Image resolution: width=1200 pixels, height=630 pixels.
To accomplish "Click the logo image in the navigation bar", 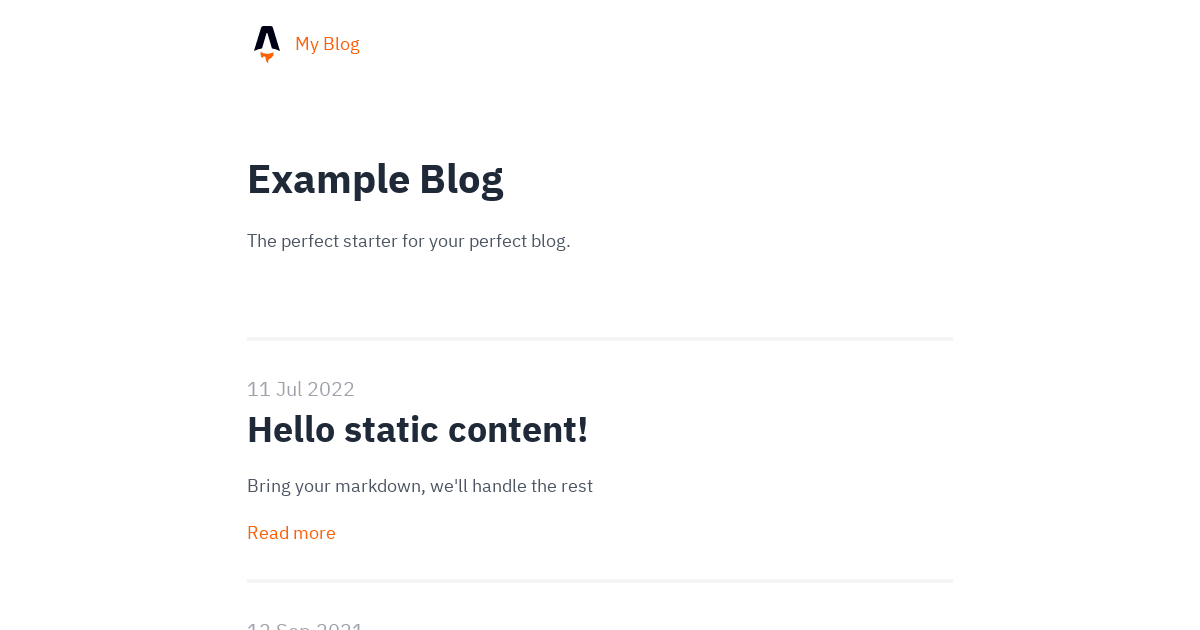I will coord(266,43).
